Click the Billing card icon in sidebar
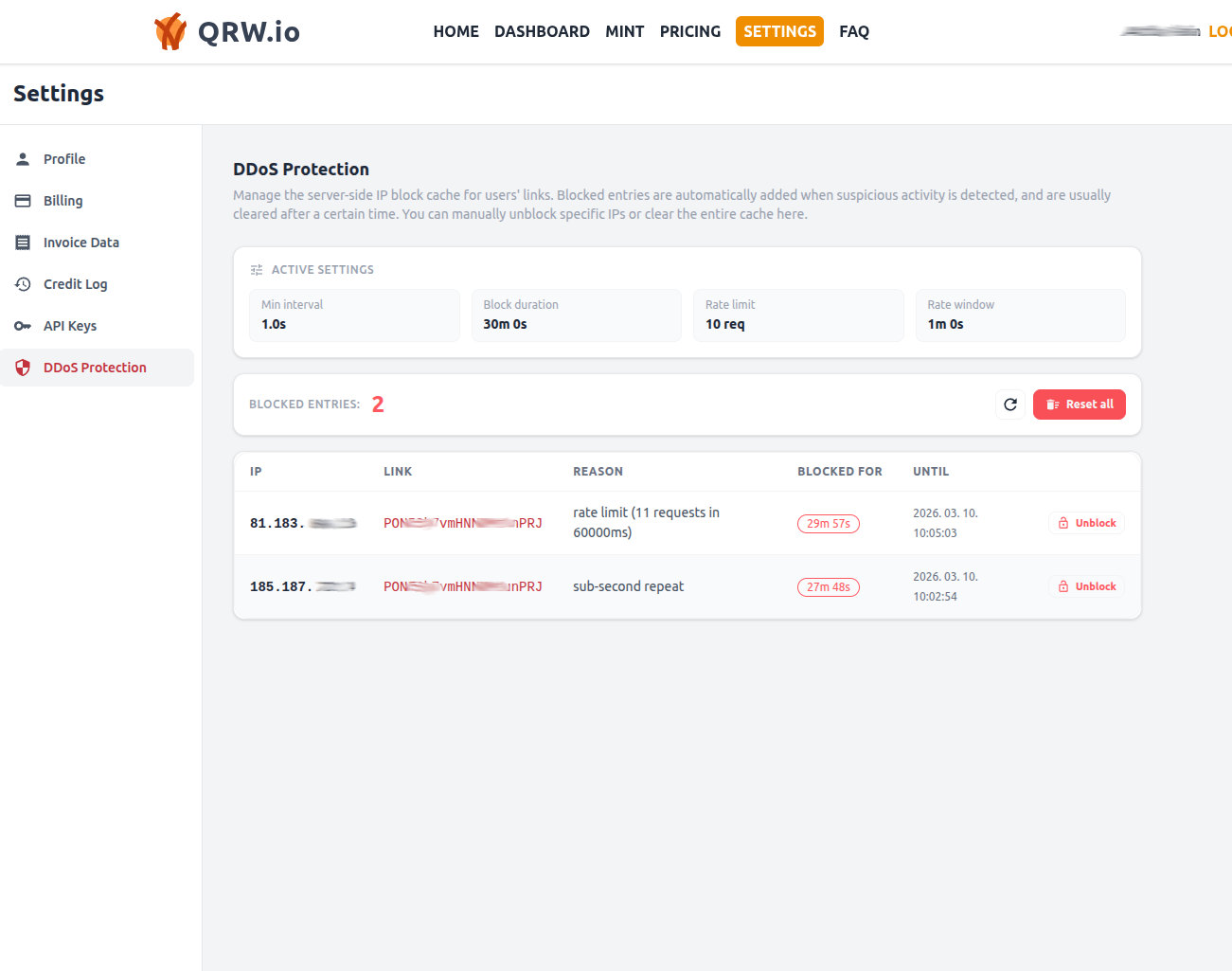1232x971 pixels. tap(23, 201)
